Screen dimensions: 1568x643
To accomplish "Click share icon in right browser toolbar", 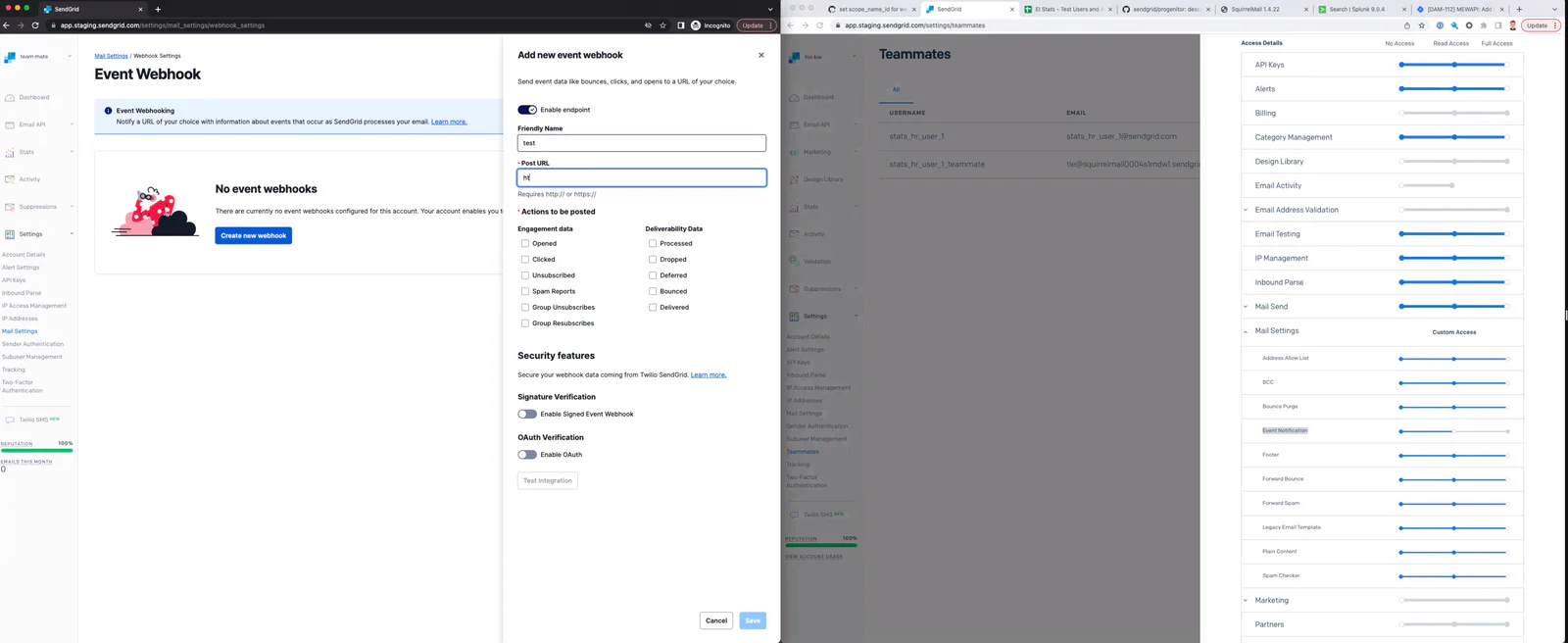I will point(1407,25).
